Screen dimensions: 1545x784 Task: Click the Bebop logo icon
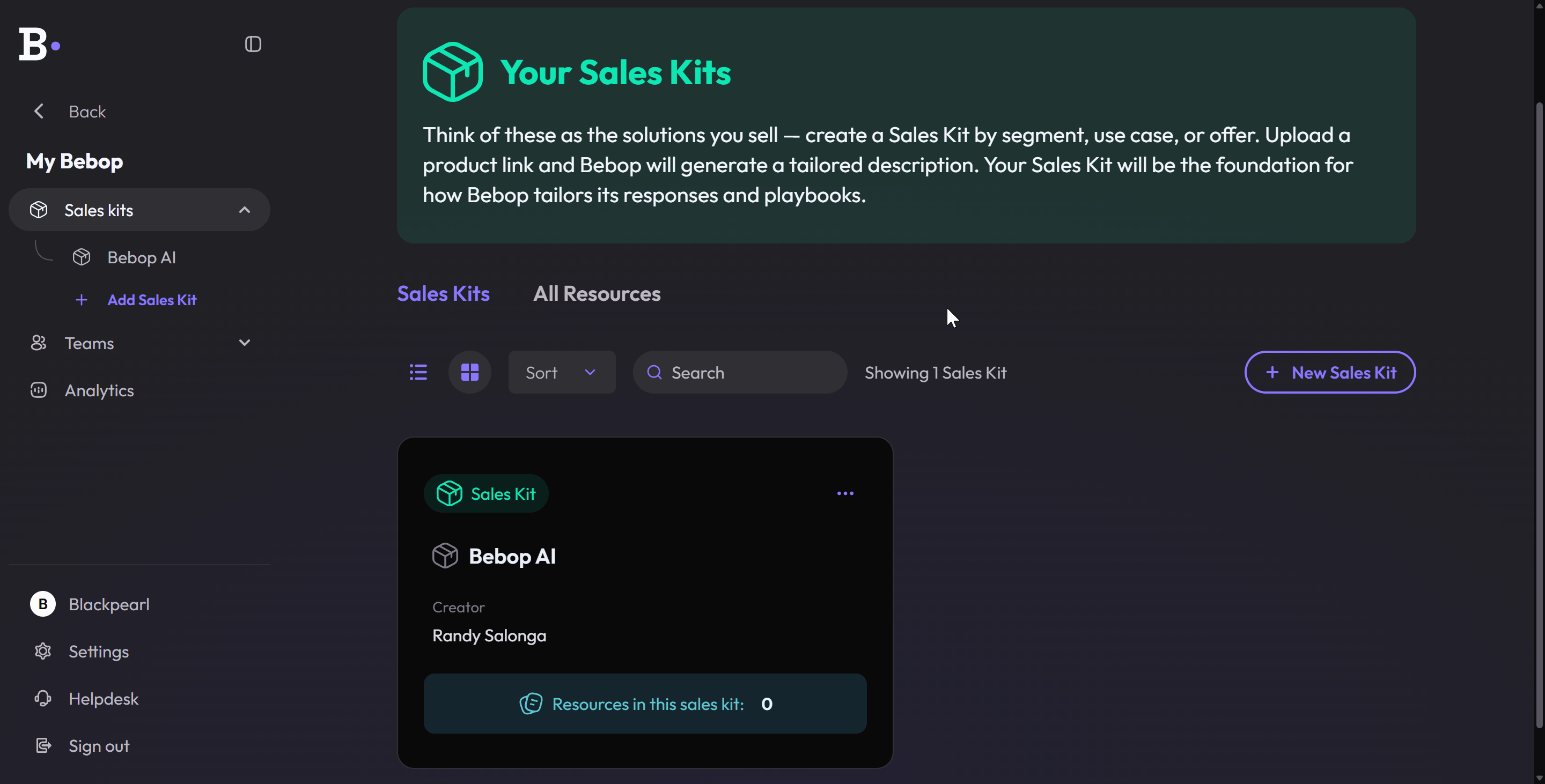(x=39, y=45)
